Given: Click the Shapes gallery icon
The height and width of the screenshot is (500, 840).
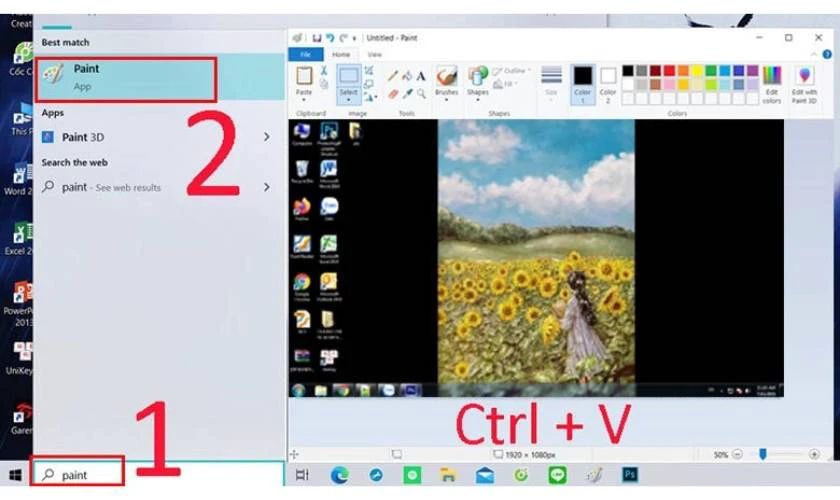Looking at the screenshot, I should point(477,76).
